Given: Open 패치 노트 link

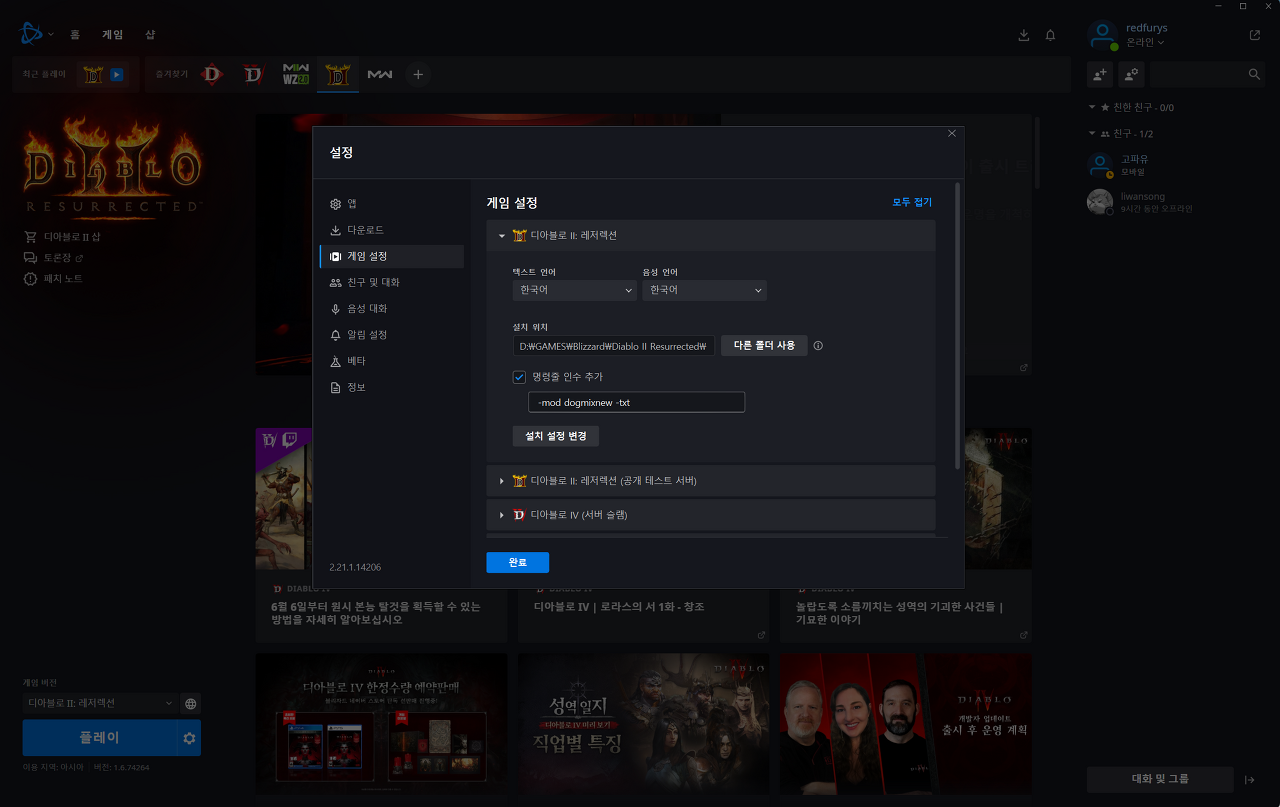Looking at the screenshot, I should pos(53,278).
